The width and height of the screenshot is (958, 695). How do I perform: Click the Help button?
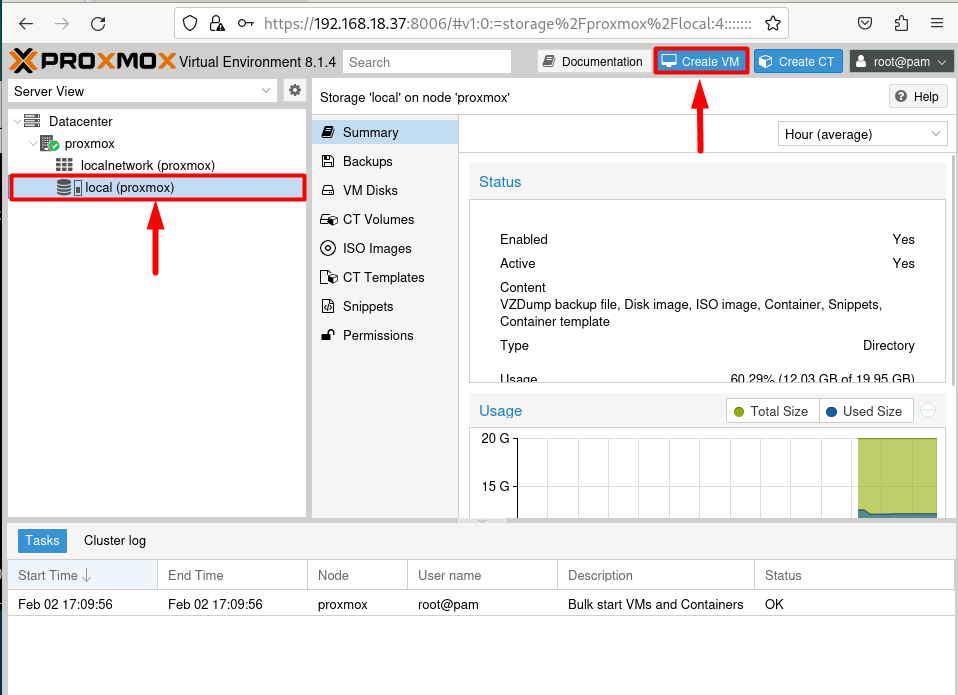[918, 96]
